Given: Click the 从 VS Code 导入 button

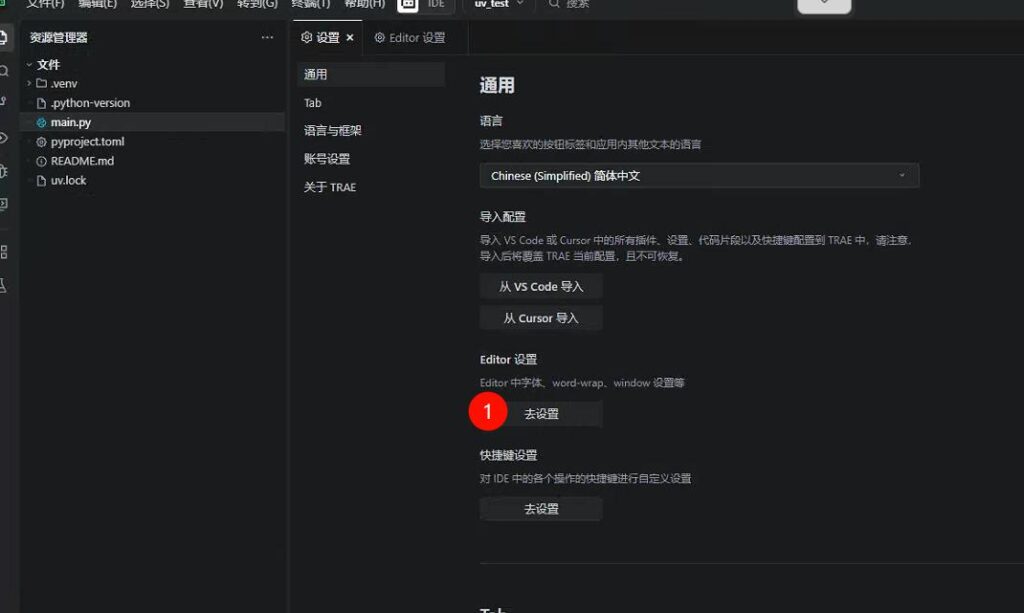Looking at the screenshot, I should (x=541, y=286).
